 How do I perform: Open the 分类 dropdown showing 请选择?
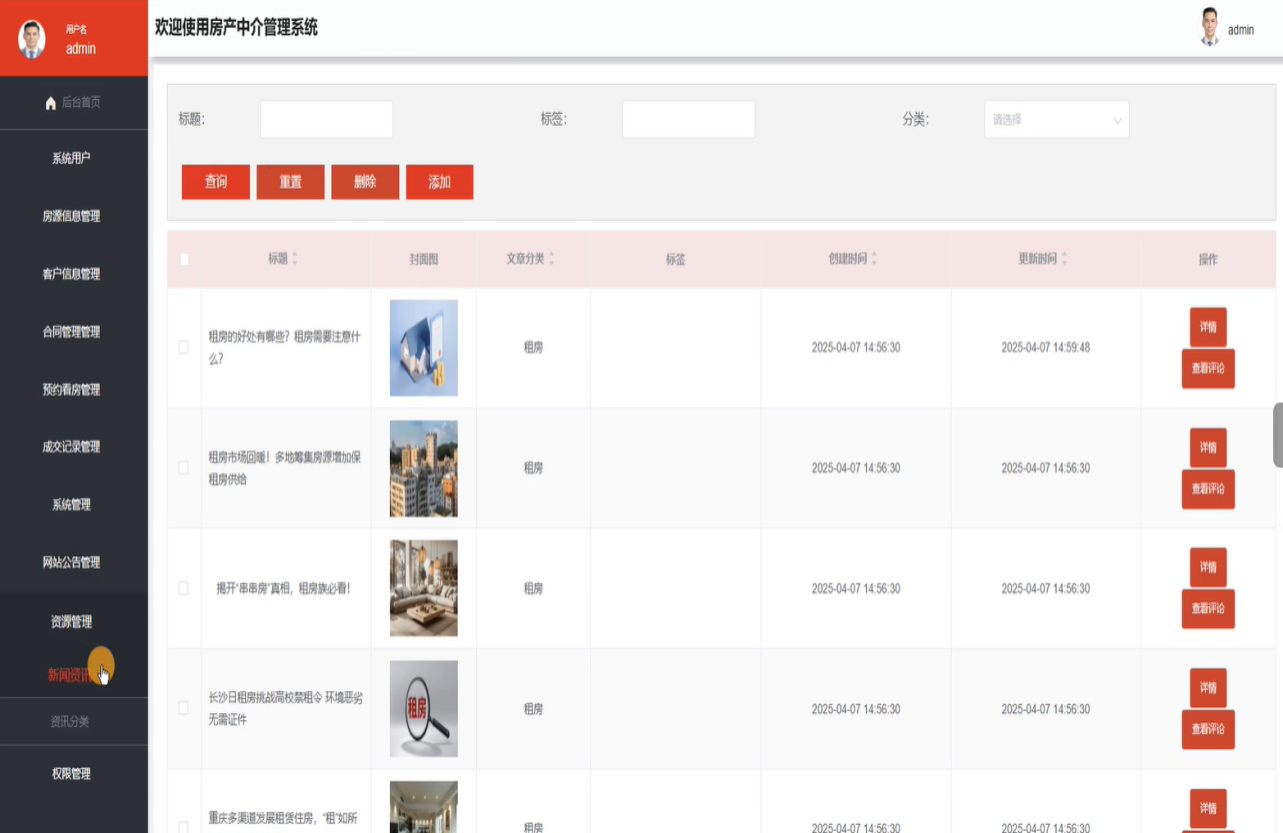[x=1057, y=119]
